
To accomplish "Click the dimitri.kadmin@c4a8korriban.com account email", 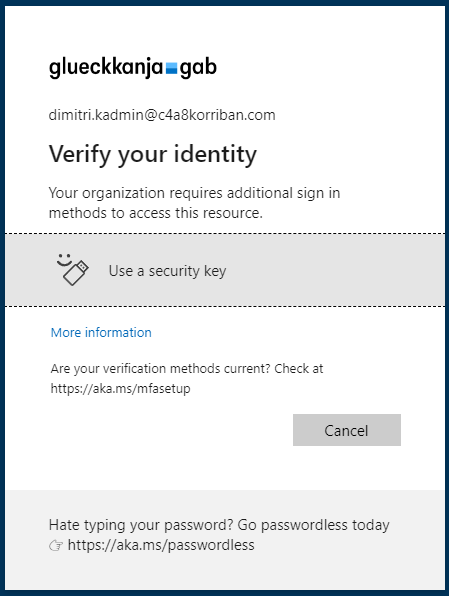I will tap(162, 115).
